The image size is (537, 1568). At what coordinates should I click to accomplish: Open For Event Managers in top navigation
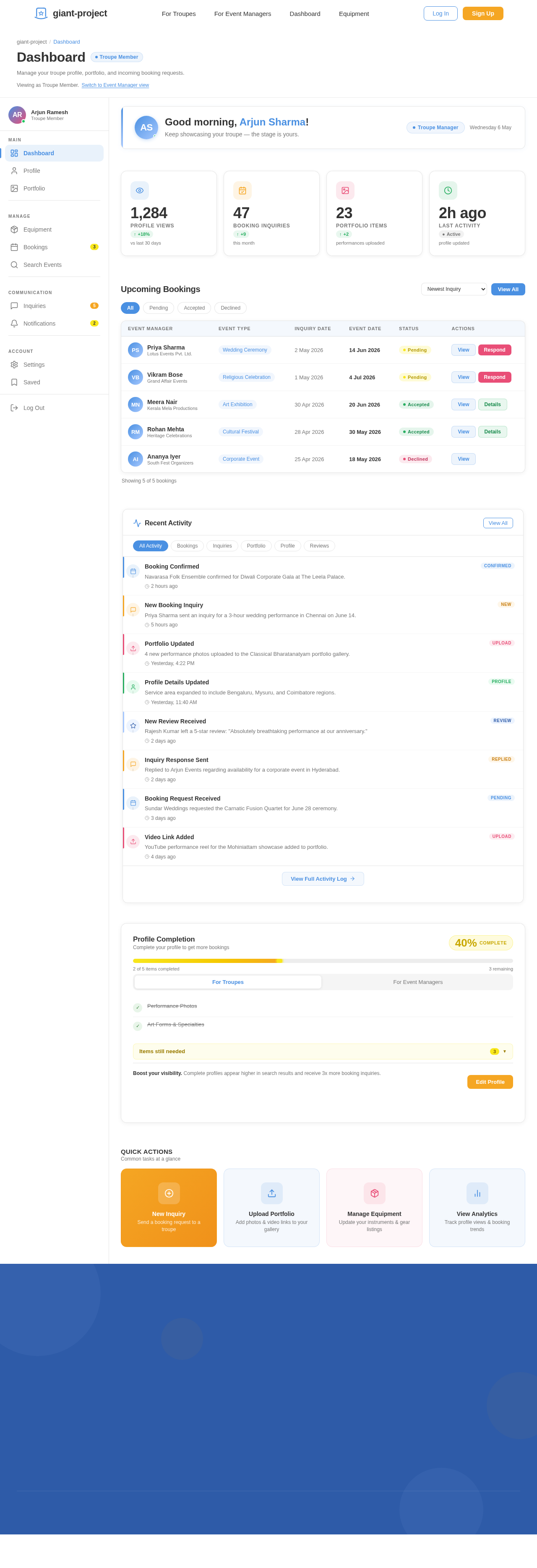click(x=243, y=14)
